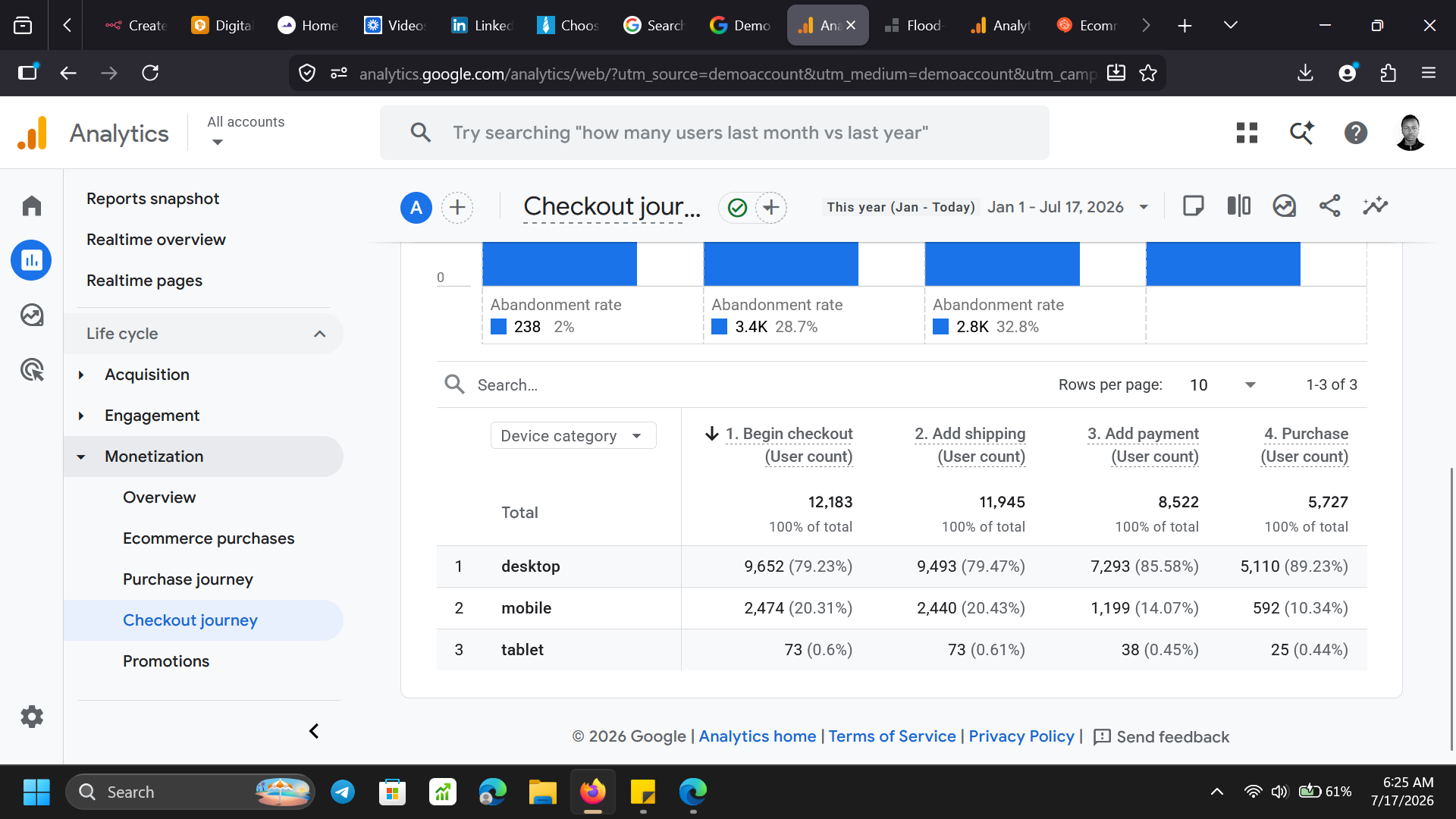
Task: Click the chart circle icon after comparisons
Action: [x=1285, y=206]
